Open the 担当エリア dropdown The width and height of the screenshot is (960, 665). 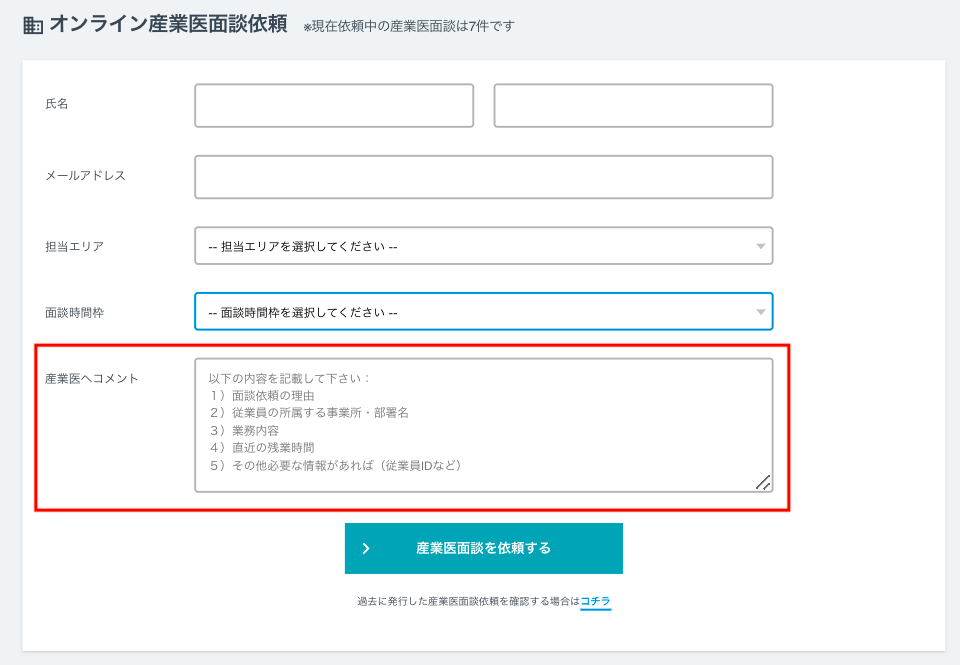[x=484, y=246]
